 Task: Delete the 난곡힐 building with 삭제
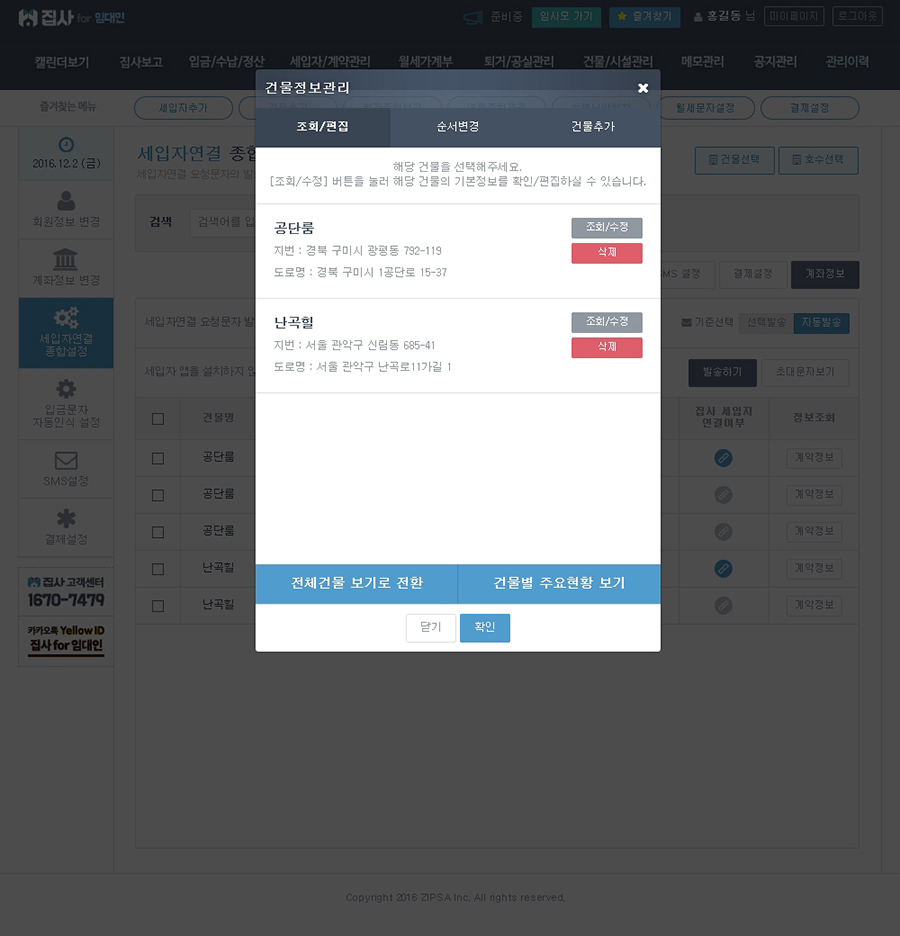[x=607, y=347]
